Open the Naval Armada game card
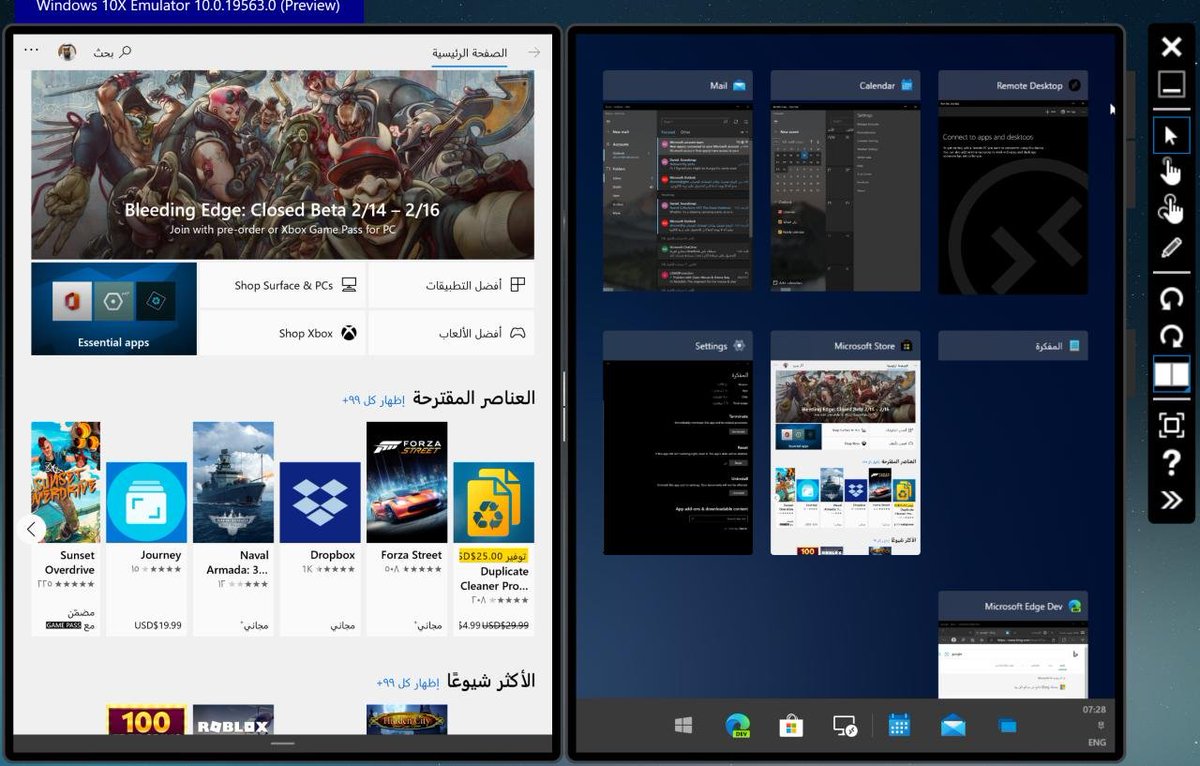This screenshot has height=766, width=1200. pyautogui.click(x=233, y=528)
